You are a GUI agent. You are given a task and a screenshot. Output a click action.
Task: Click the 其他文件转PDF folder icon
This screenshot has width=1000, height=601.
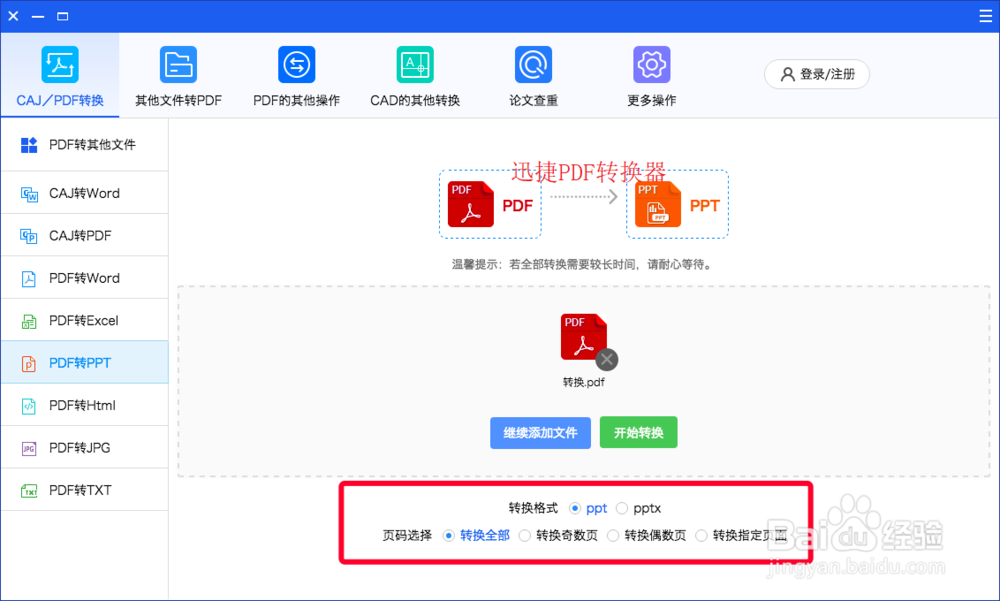(x=178, y=64)
